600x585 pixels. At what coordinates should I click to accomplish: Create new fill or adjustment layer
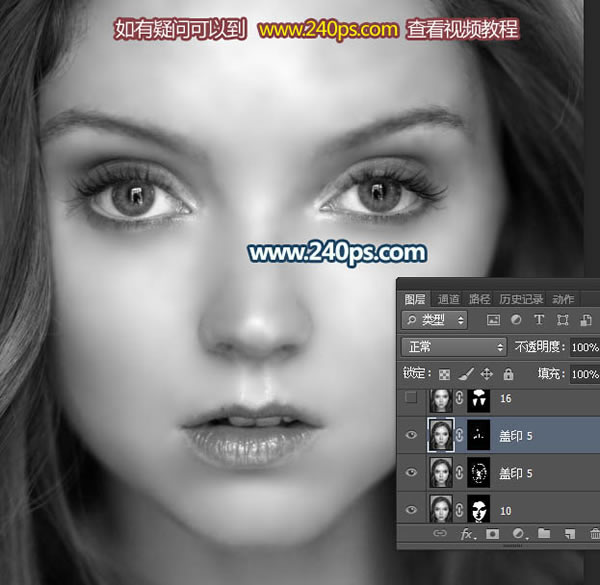pyautogui.click(x=518, y=533)
